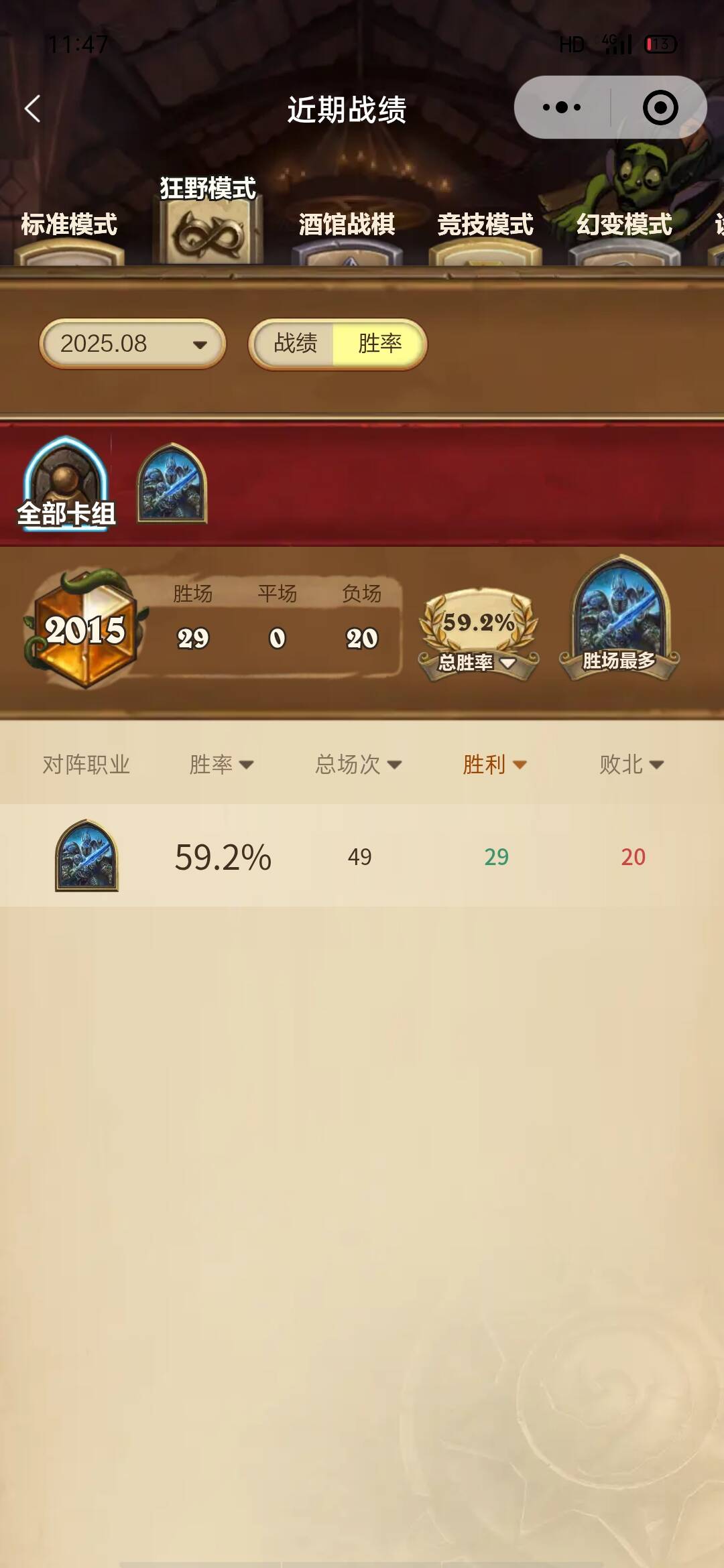
Task: Select the Death Knight deck icon in red bar
Action: click(x=172, y=483)
